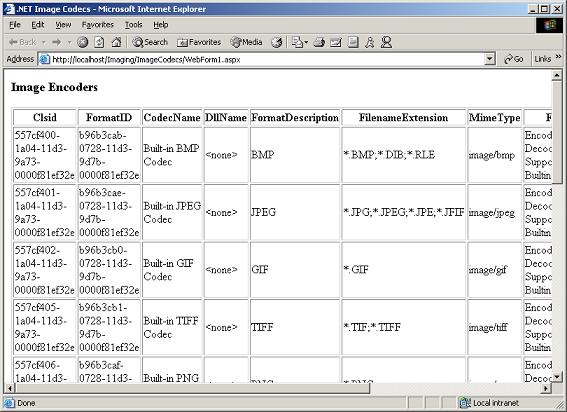567x412 pixels.
Task: Click the *.JPG;*.JPEG;*.JPE;*.JFIF cell
Action: pos(404,212)
